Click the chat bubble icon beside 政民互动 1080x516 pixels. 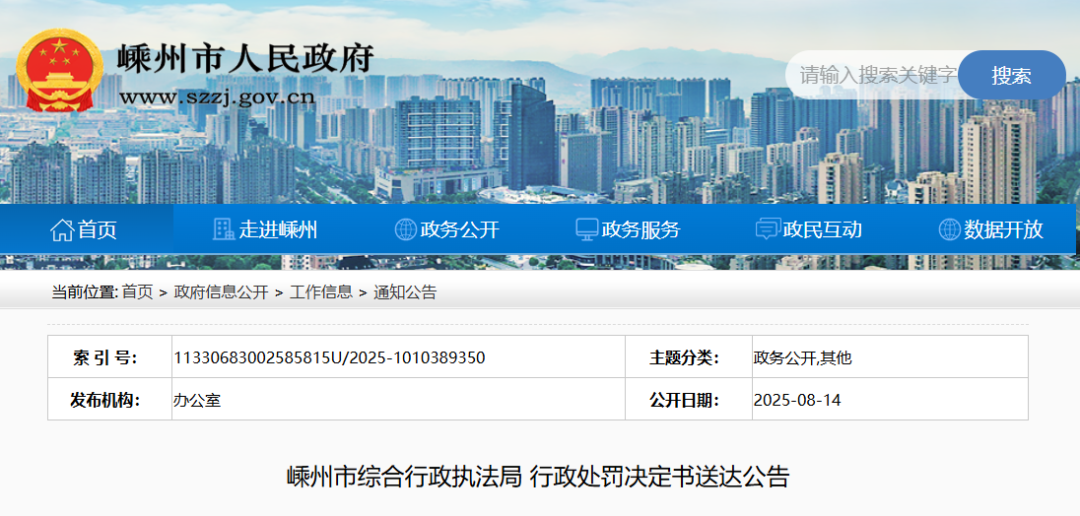click(768, 230)
